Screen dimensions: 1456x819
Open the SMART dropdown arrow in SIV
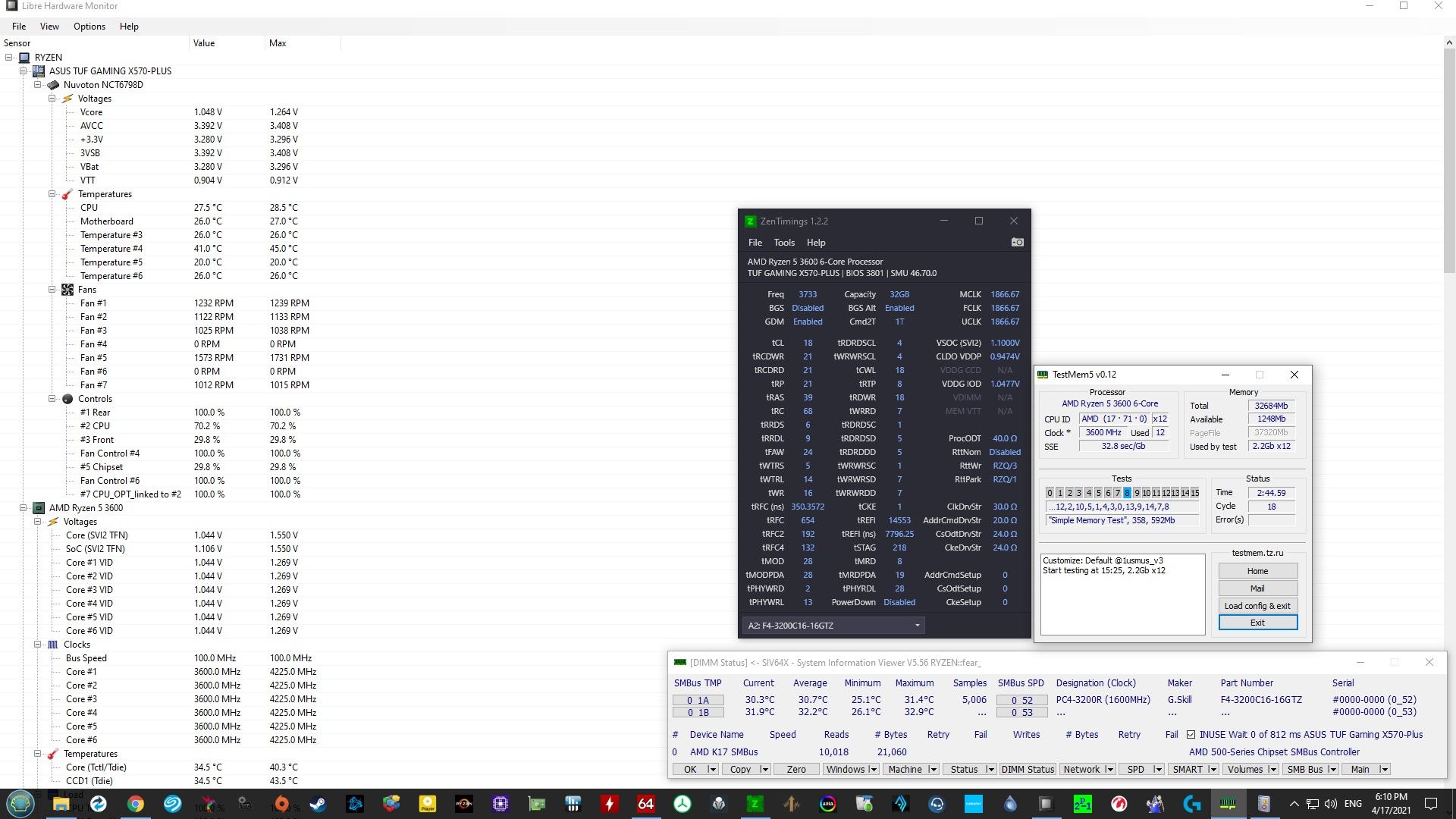[x=1213, y=770]
